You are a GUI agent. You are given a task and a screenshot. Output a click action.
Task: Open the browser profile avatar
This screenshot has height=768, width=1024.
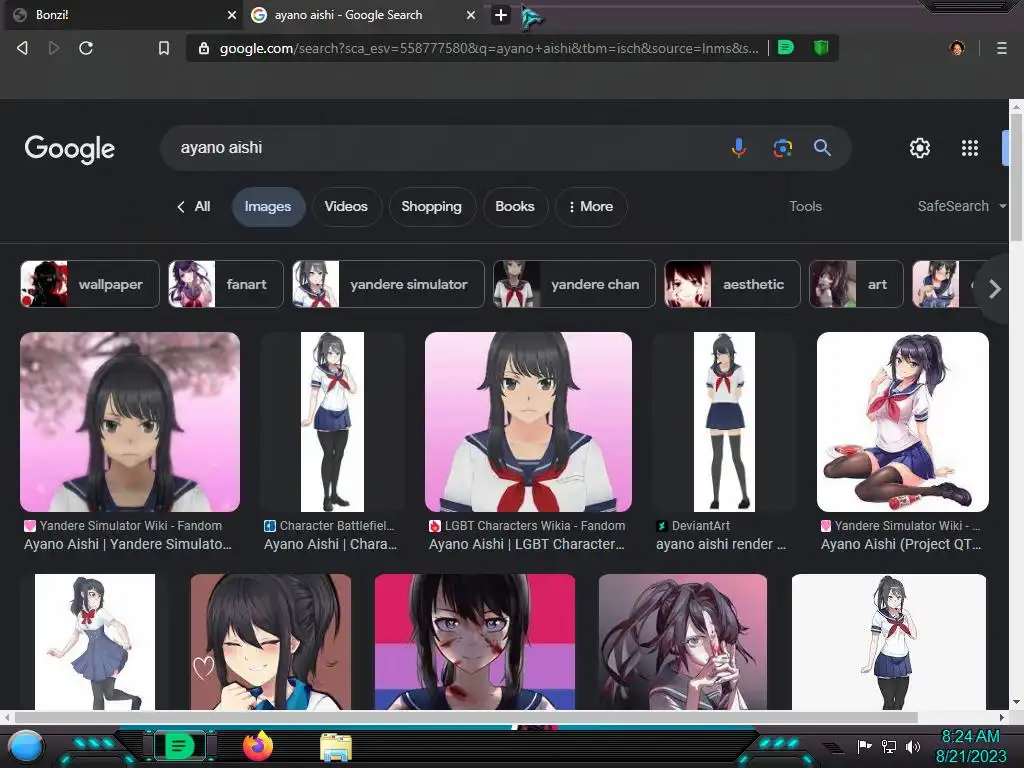click(x=957, y=48)
